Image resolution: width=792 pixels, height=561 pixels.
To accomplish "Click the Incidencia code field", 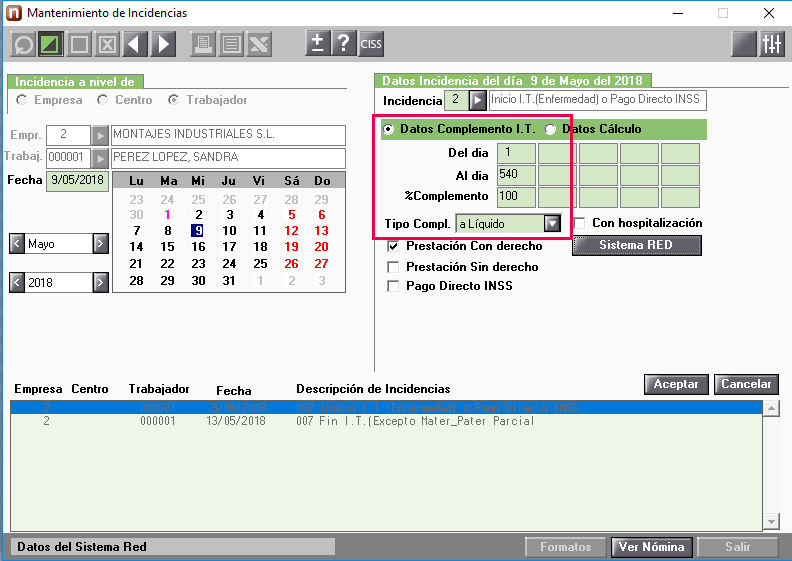I will click(456, 100).
